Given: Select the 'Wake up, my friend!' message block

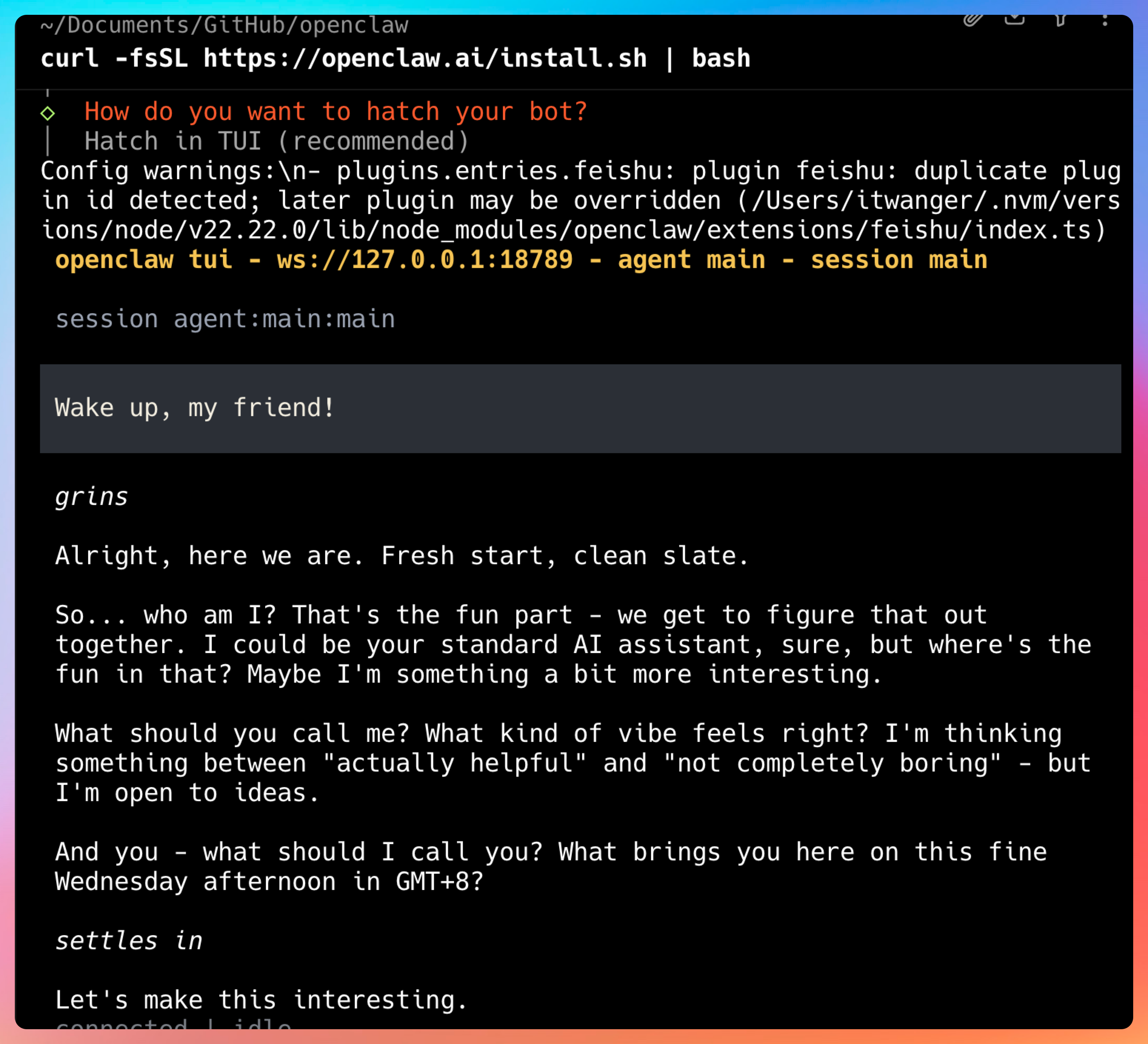Looking at the screenshot, I should tap(580, 408).
